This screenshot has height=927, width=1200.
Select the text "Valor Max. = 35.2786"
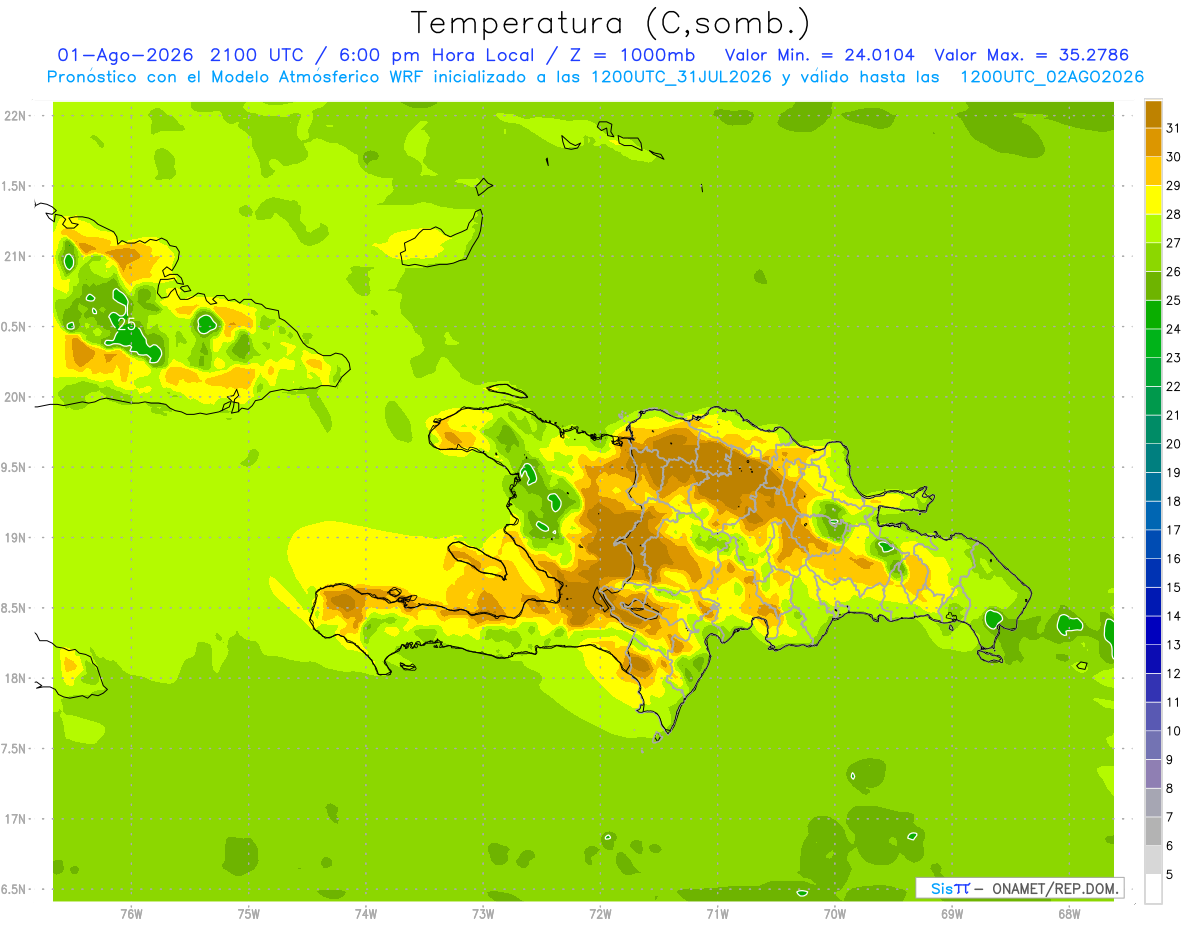(1031, 55)
